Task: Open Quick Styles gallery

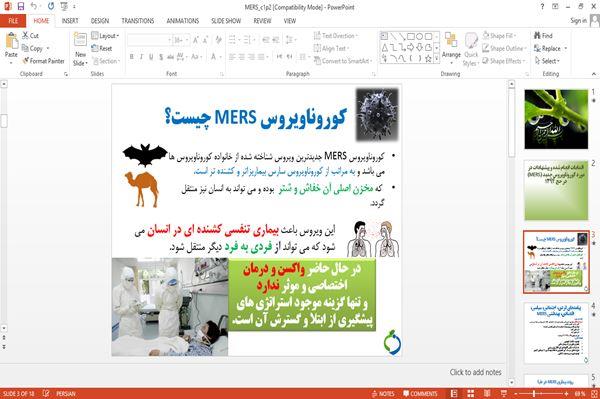Action: click(x=471, y=49)
